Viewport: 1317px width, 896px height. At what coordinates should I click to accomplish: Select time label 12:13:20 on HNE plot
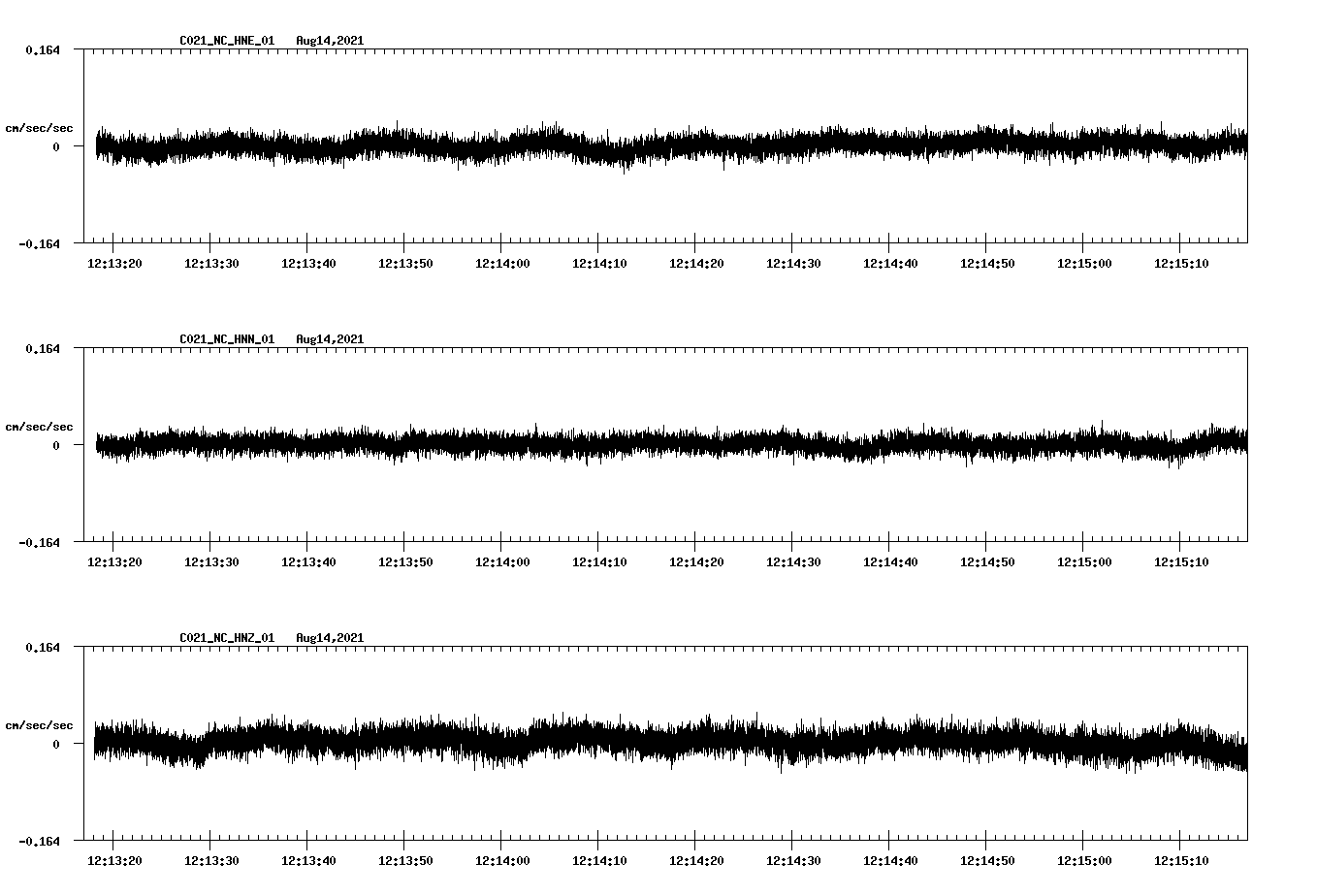(x=114, y=263)
